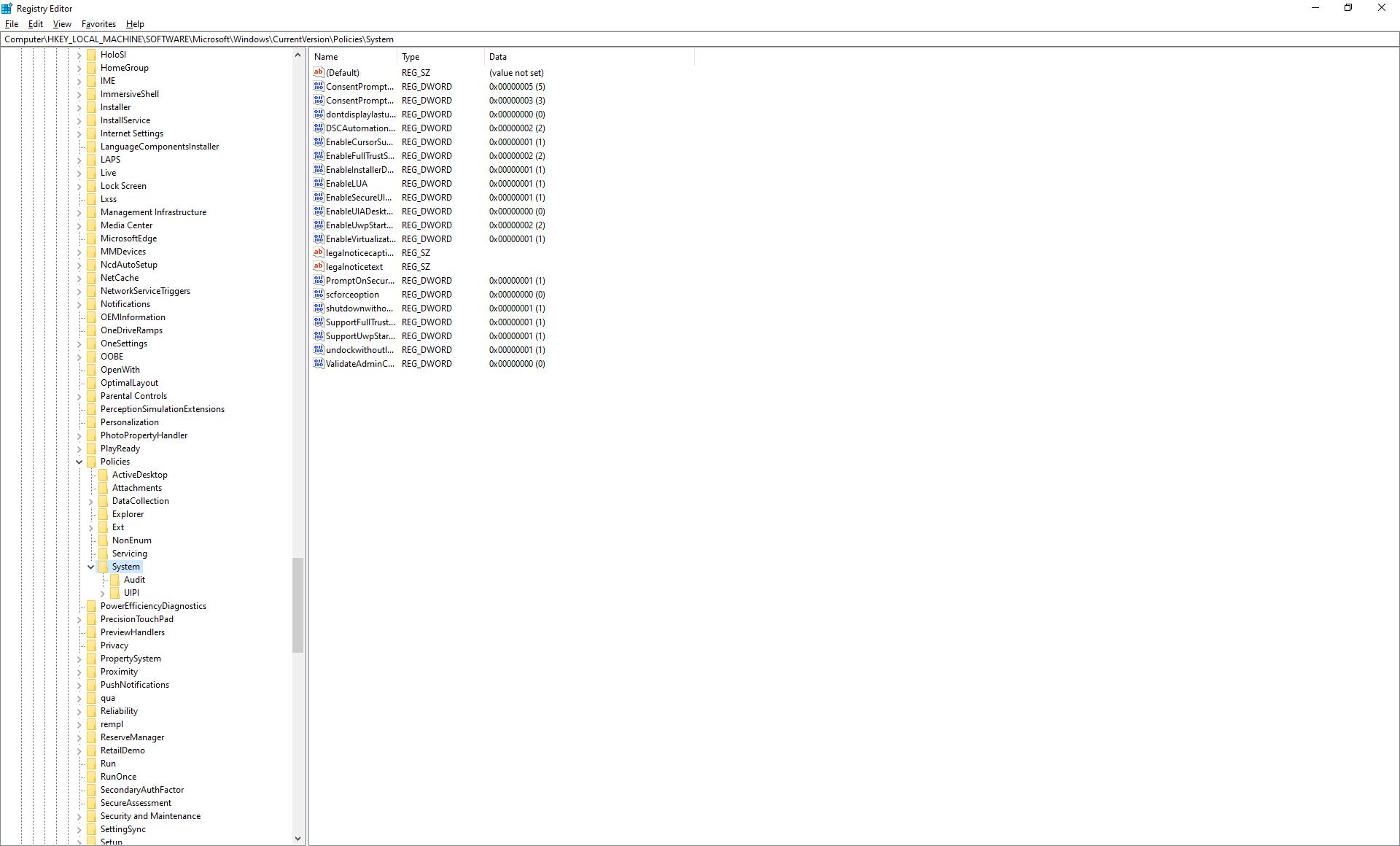Click the tree pane scroll down arrow
Image resolution: width=1400 pixels, height=846 pixels.
297,839
